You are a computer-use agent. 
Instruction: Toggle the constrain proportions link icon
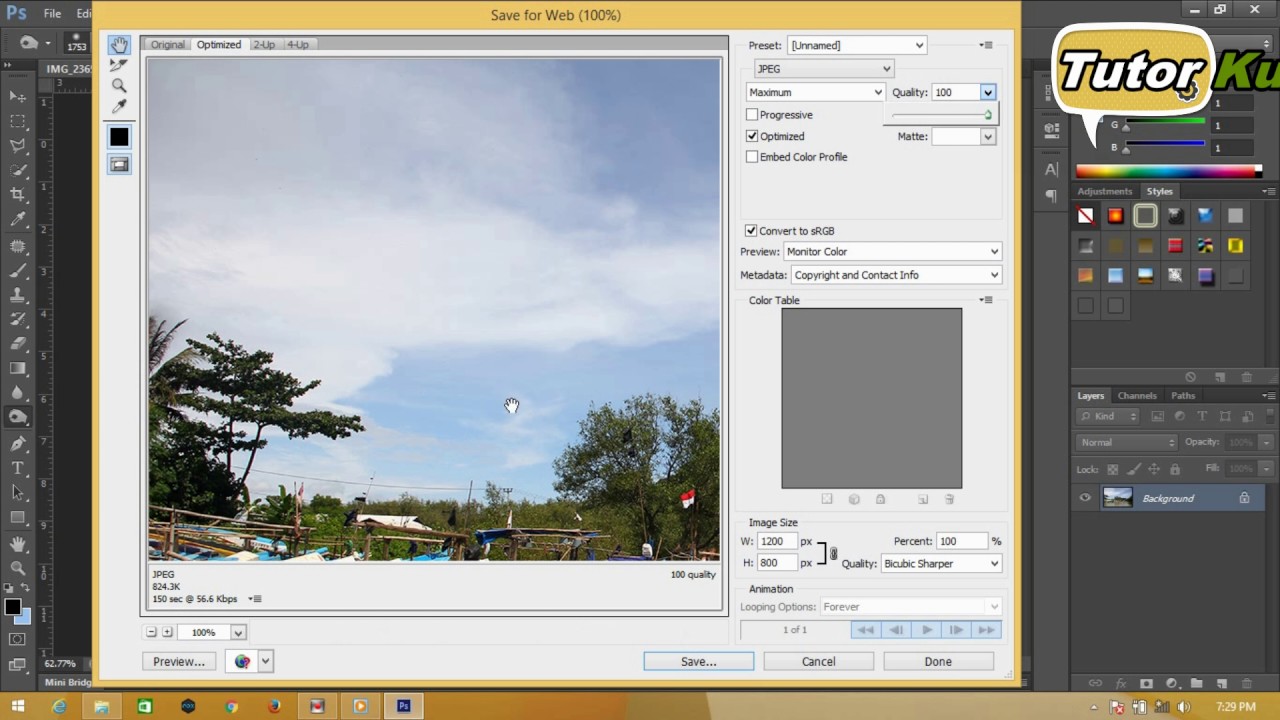click(x=833, y=553)
